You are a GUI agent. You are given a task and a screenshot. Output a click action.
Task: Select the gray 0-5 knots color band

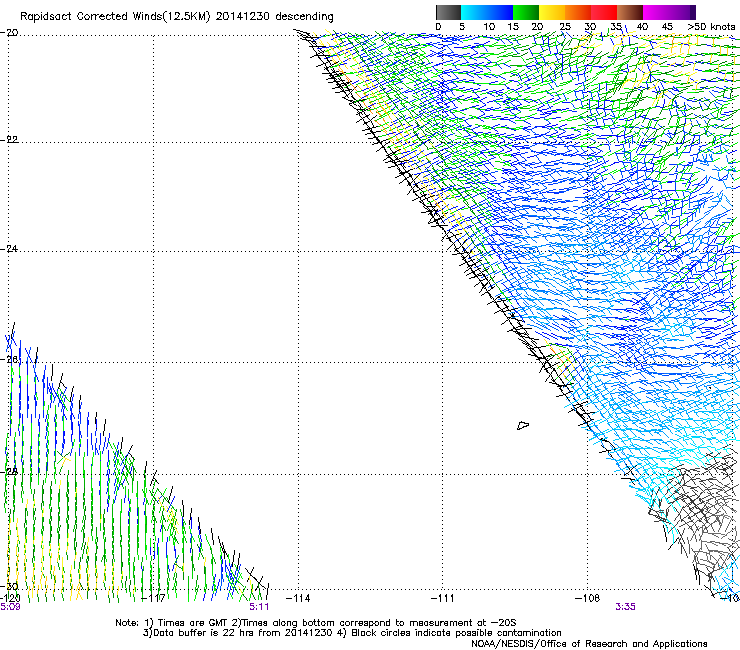(448, 12)
